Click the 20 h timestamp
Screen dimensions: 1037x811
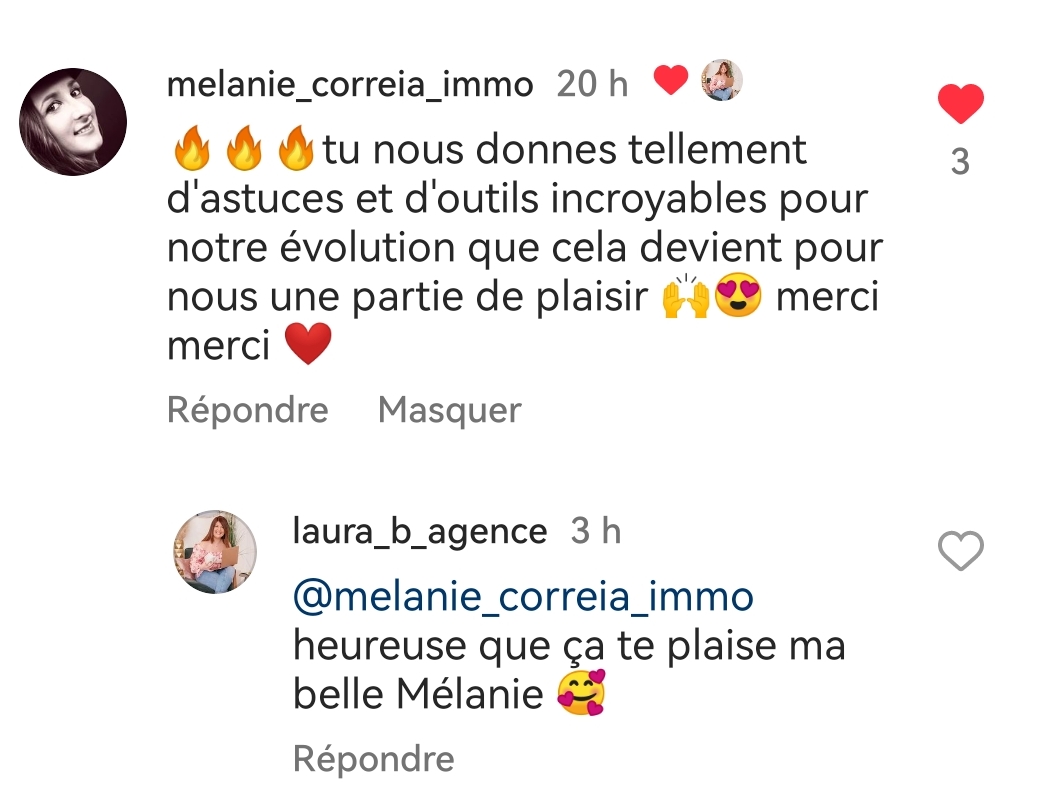[x=592, y=85]
